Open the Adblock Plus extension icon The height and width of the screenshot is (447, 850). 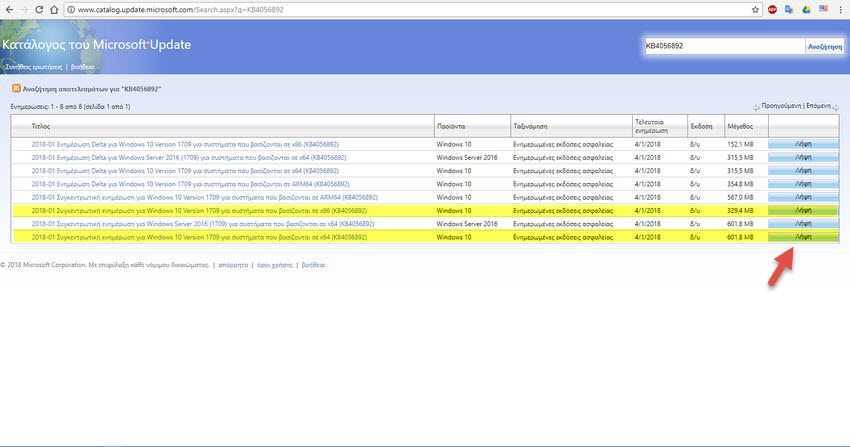[x=772, y=10]
